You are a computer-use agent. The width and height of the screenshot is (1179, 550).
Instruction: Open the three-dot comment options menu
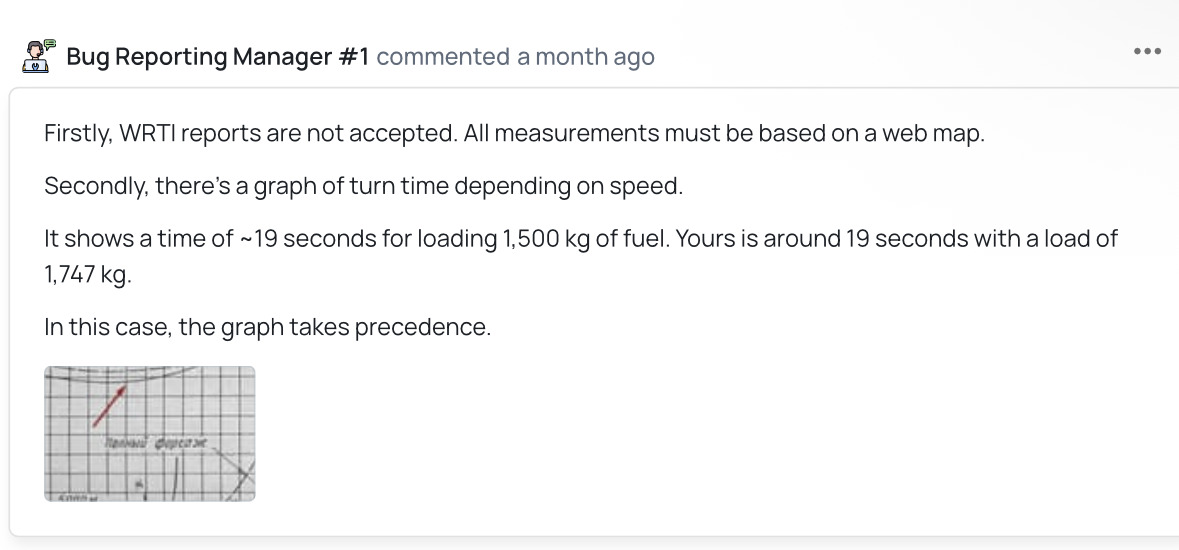point(1147,52)
